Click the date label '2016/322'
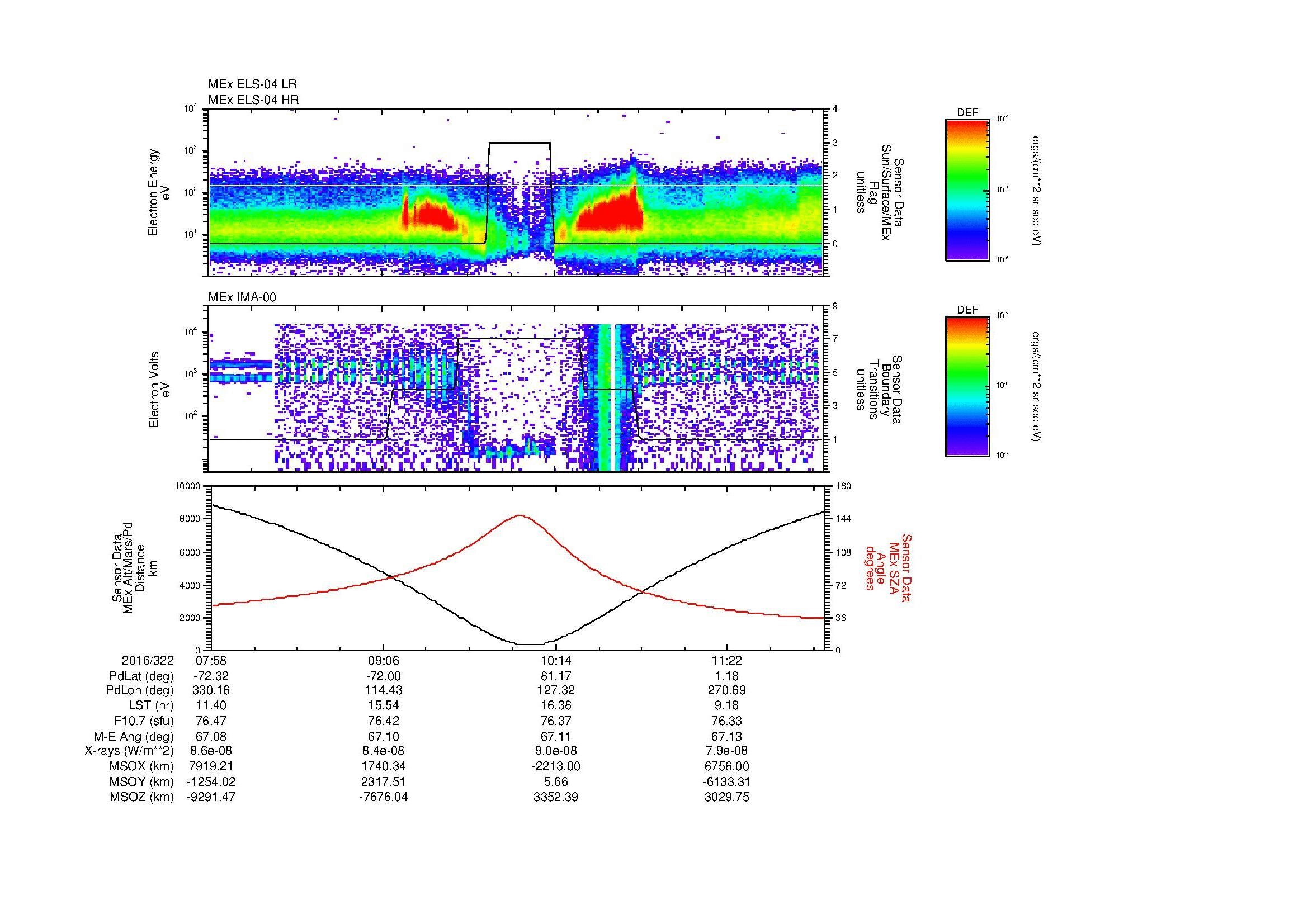Screen dimensions: 1308x924 pos(148,661)
